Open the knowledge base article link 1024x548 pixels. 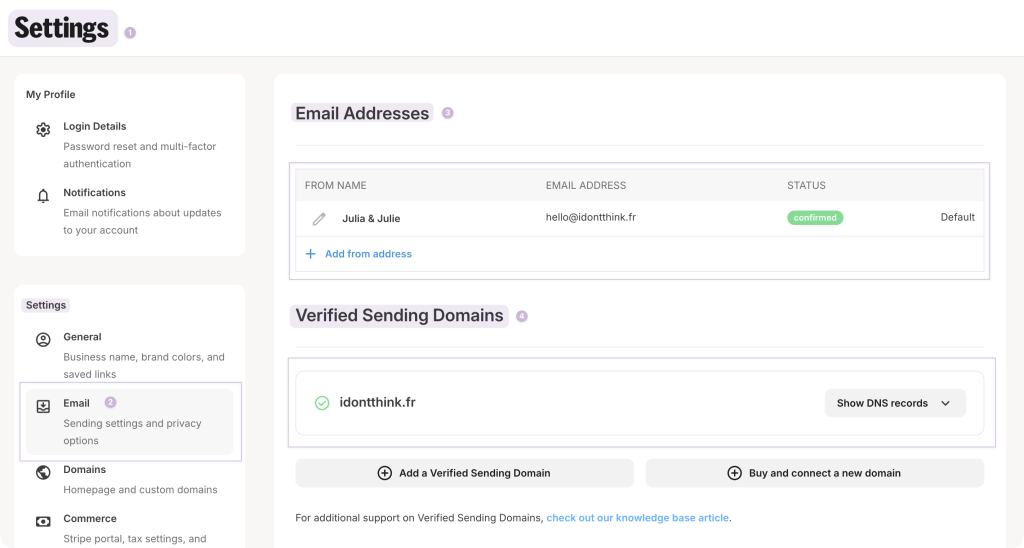[x=637, y=518]
